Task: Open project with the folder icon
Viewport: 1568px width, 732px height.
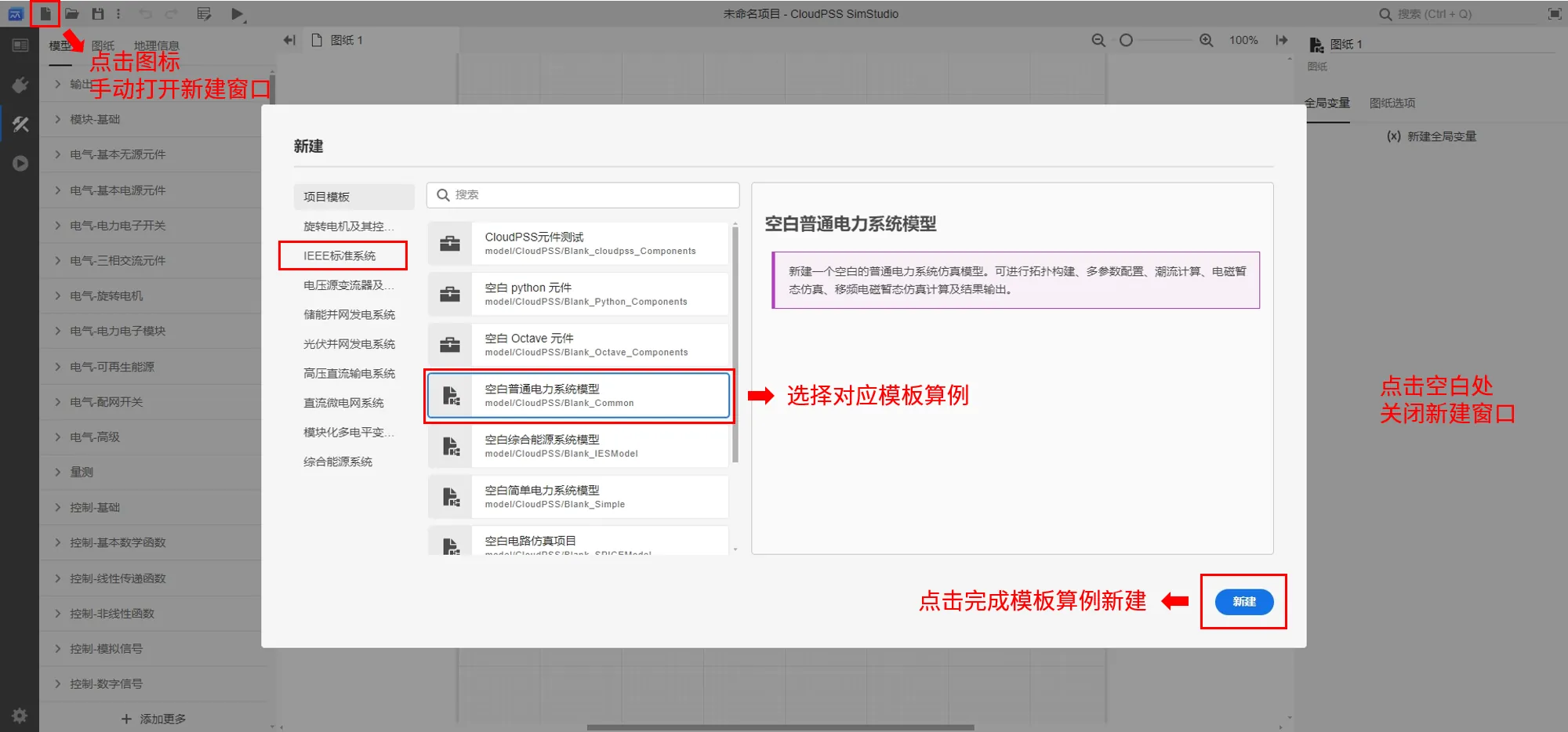Action: click(71, 13)
